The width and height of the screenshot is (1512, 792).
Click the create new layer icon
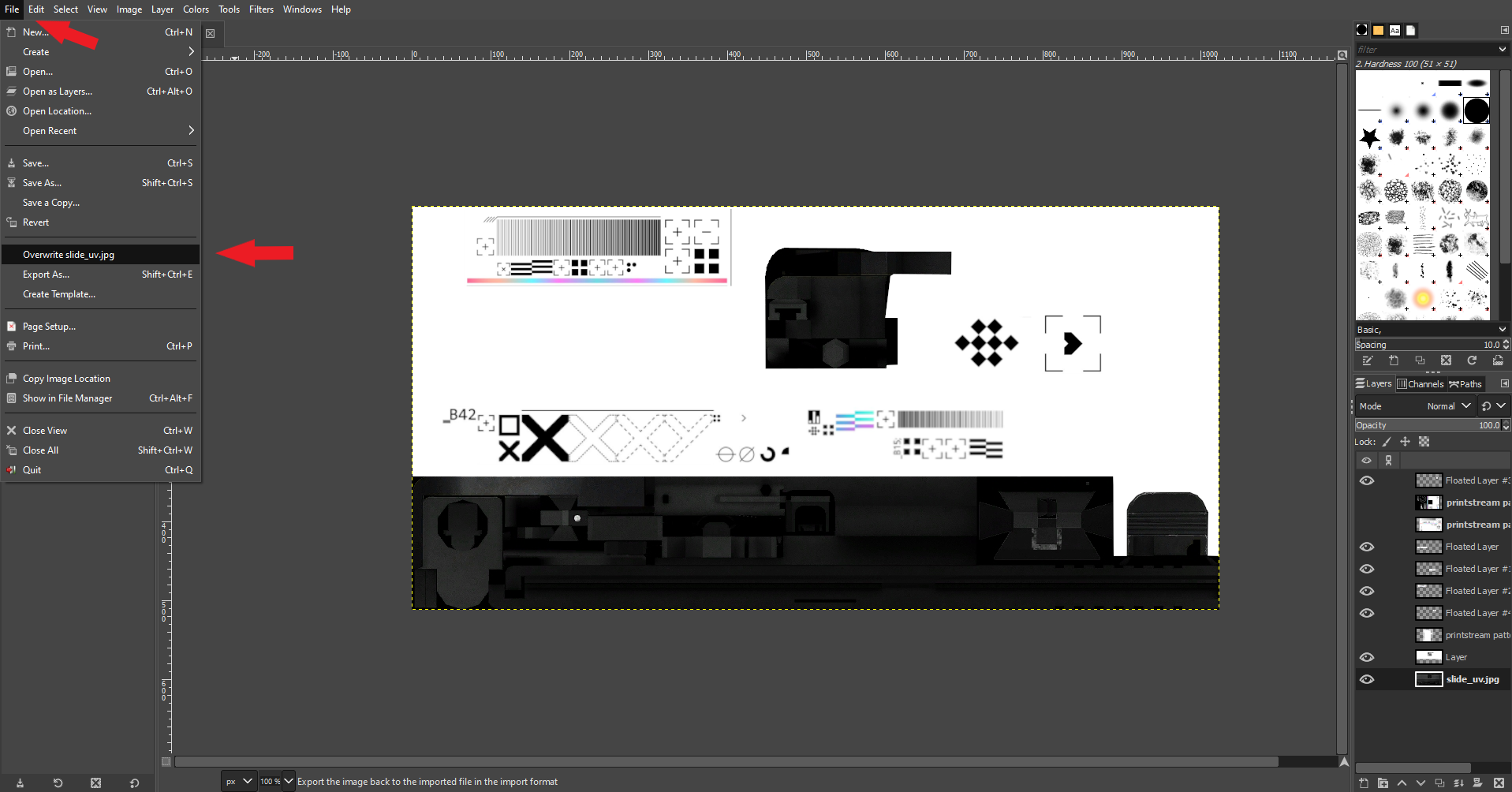(1364, 783)
